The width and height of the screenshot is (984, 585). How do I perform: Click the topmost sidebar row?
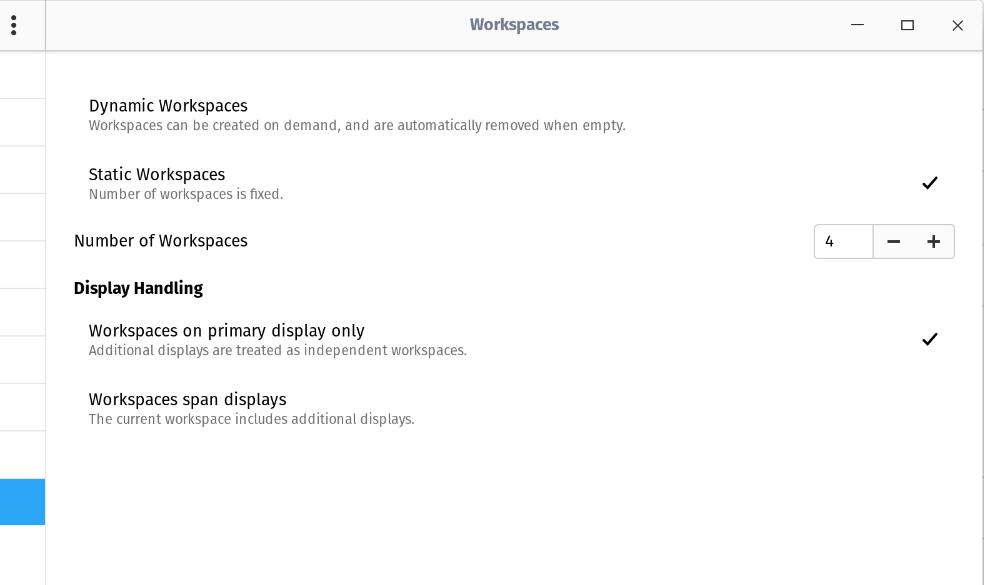(x=22, y=74)
